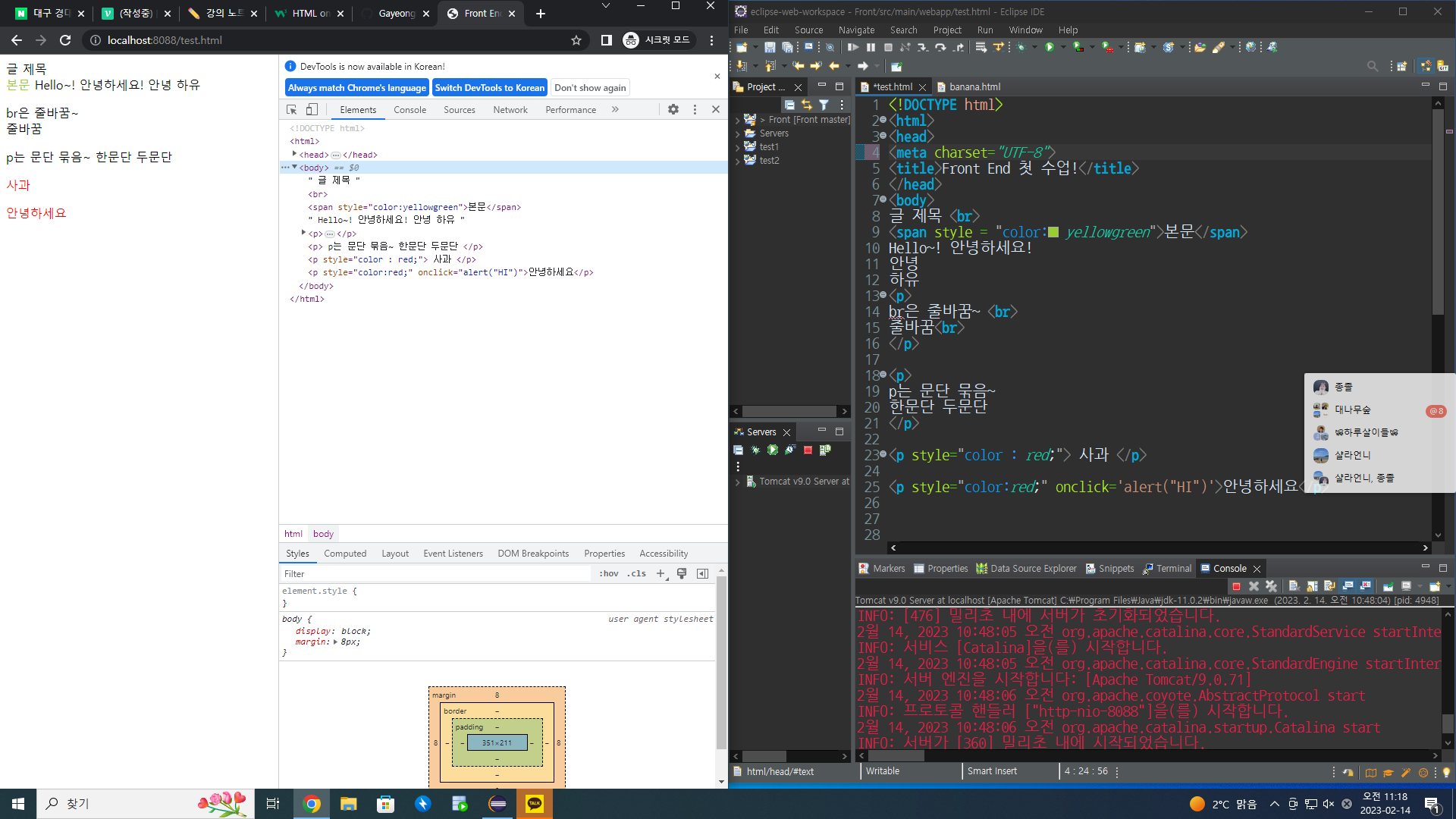Open DevTools settings gear
Image resolution: width=1456 pixels, height=819 pixels.
[673, 110]
